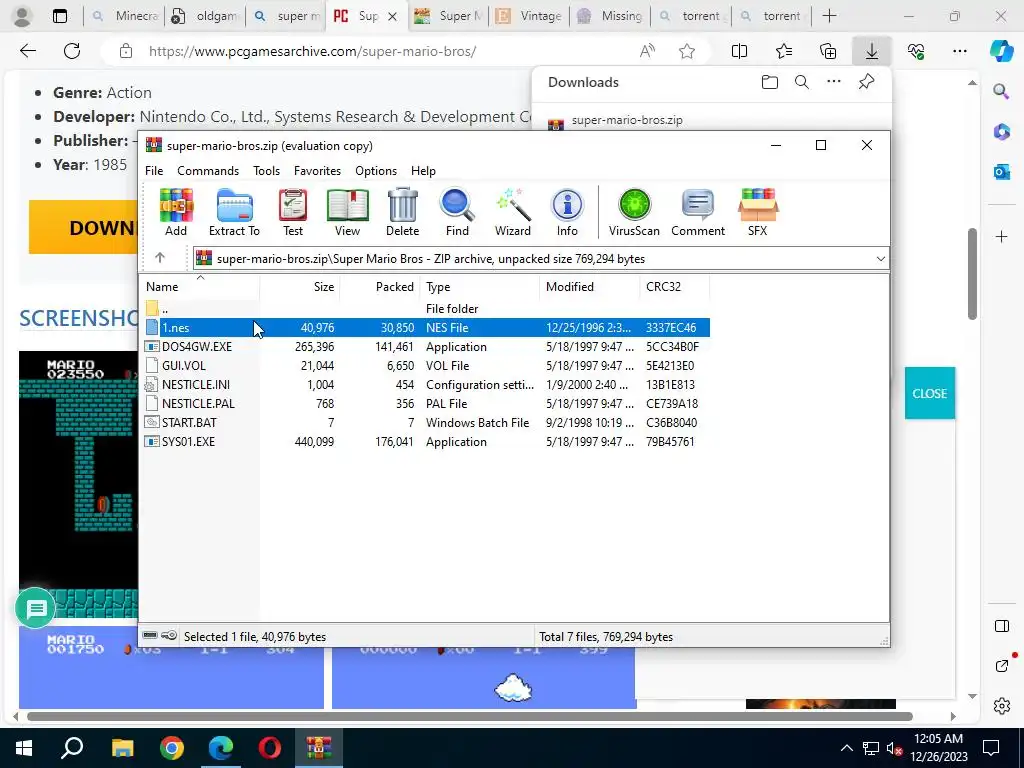Toggle Edge split screen icon
This screenshot has height=768, width=1024.
coord(739,51)
